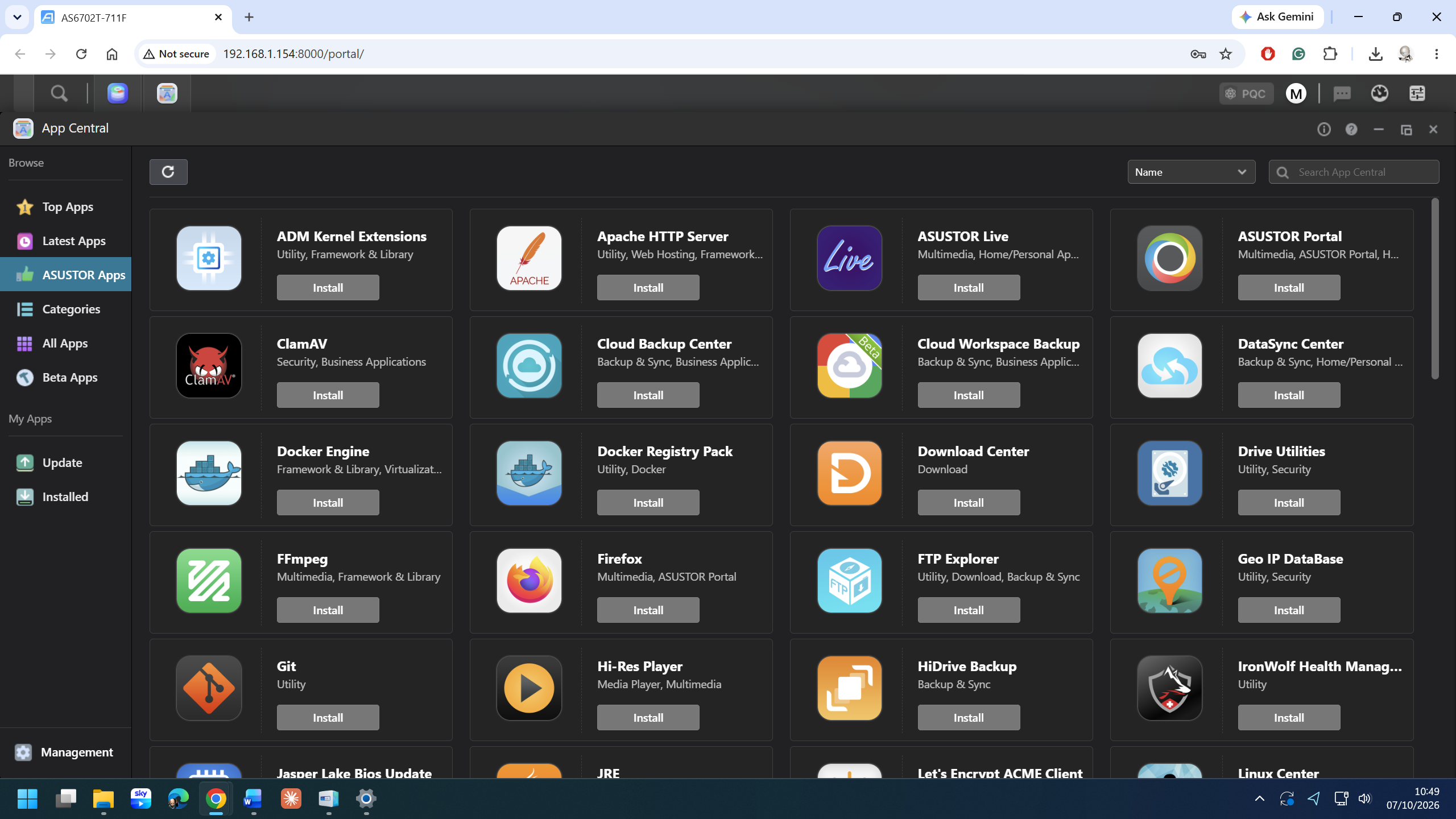Open the App Central help question icon

coord(1351,129)
